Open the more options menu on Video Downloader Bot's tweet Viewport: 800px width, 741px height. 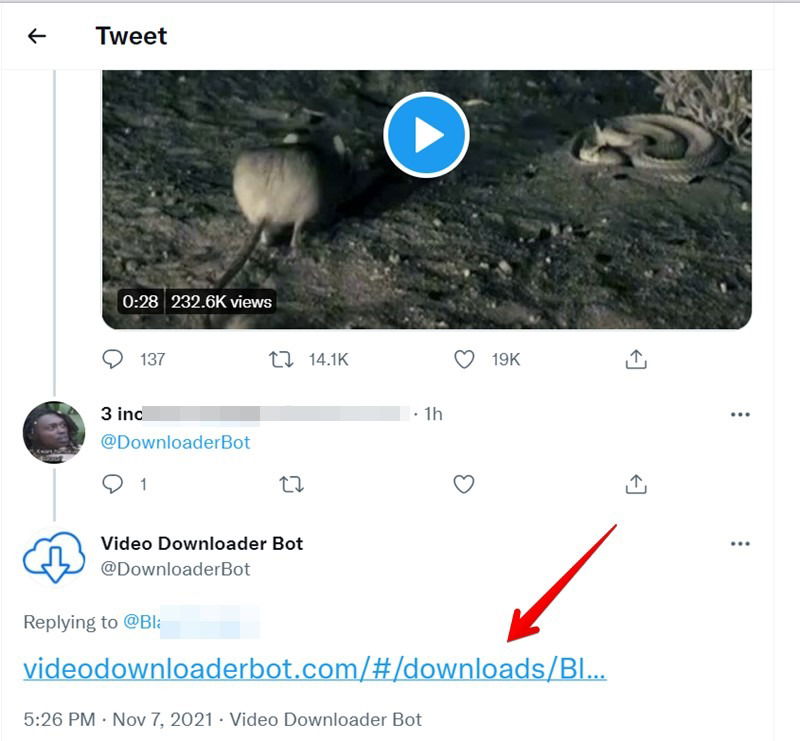pyautogui.click(x=740, y=543)
